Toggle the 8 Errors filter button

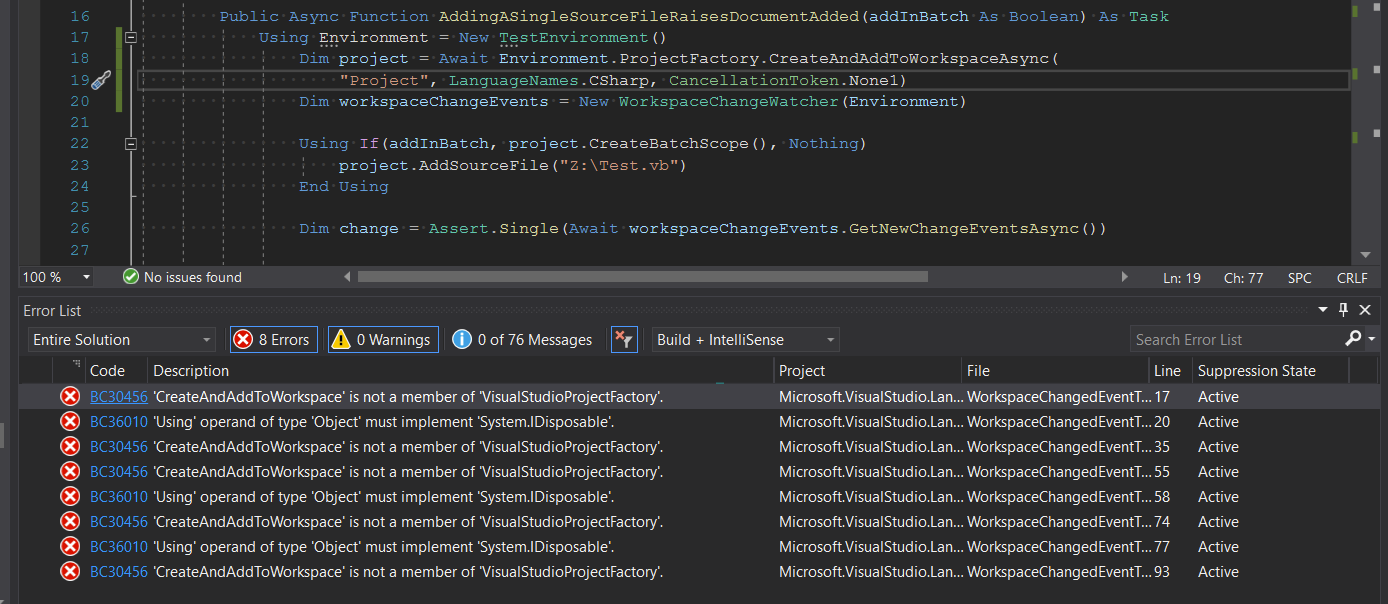[274, 340]
